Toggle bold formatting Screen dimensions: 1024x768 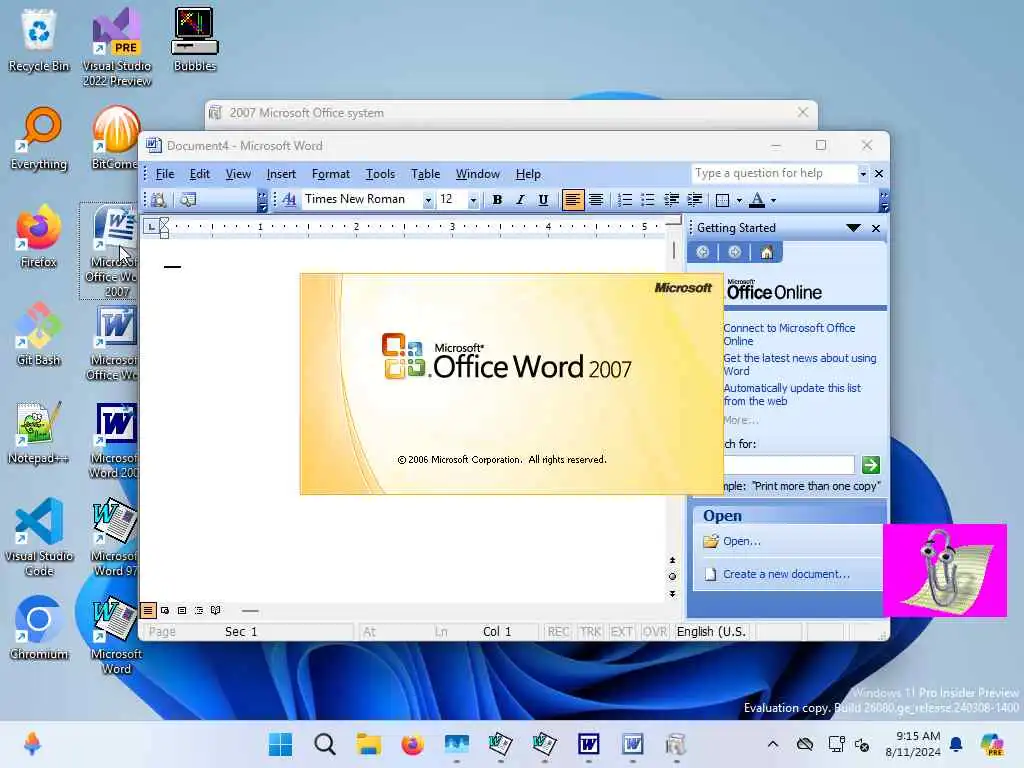pos(497,200)
